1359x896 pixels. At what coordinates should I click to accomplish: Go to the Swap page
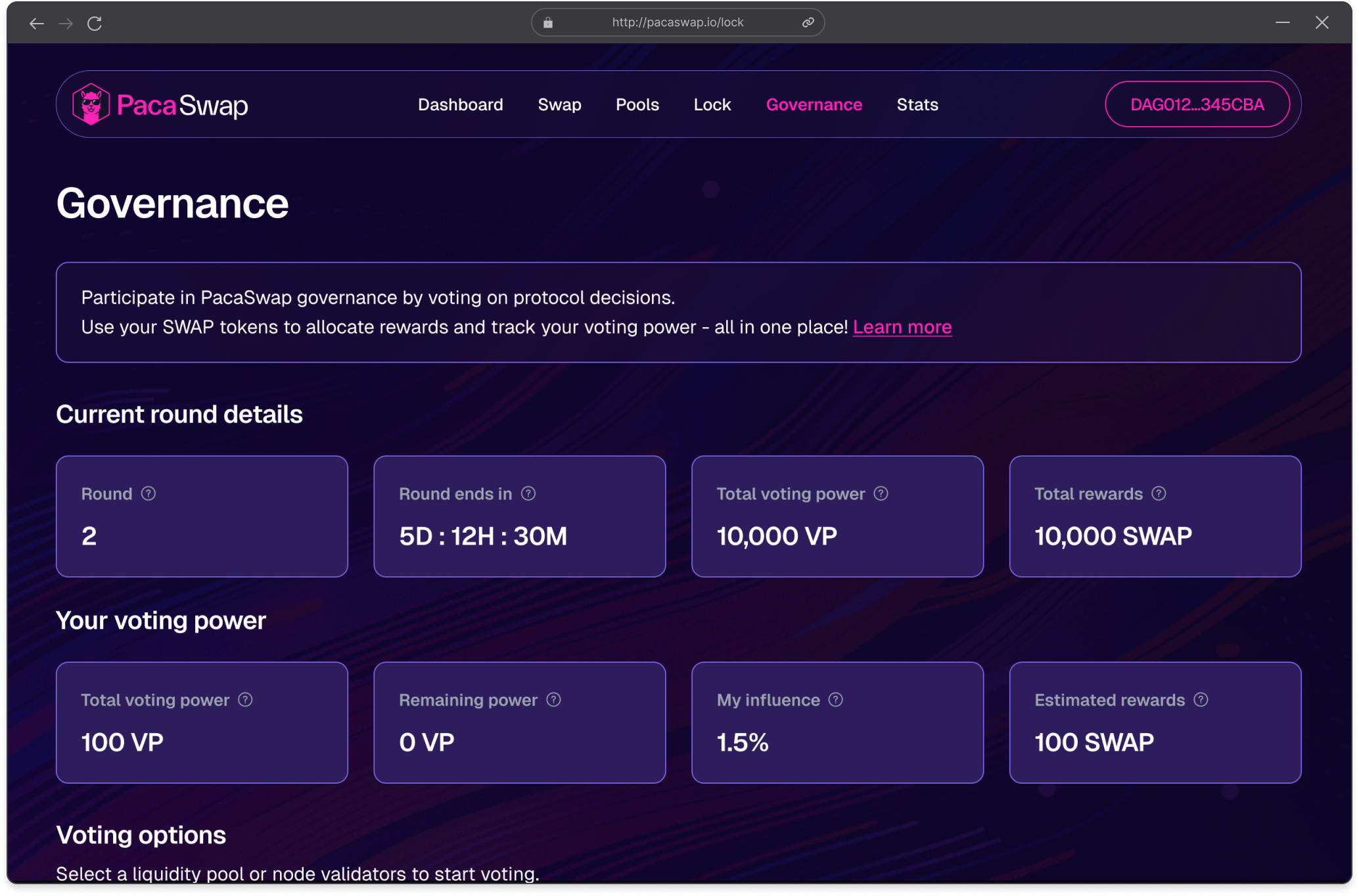coord(559,104)
